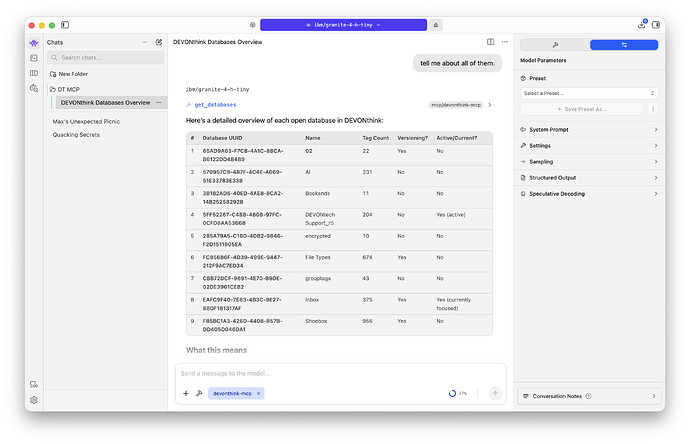Switch to the sliders parameters tab
690x444 pixels.
tap(624, 45)
